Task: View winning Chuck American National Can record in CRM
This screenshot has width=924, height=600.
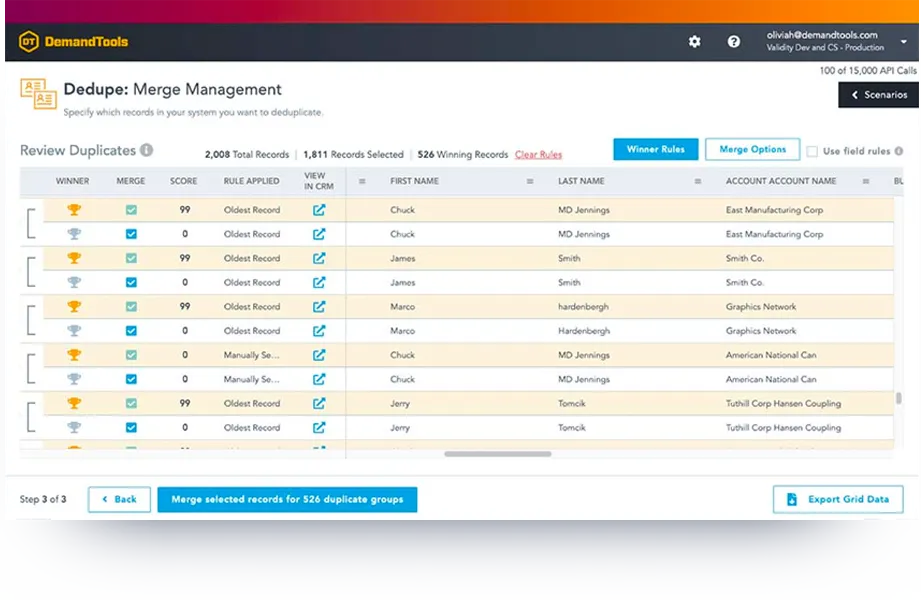Action: pyautogui.click(x=319, y=355)
